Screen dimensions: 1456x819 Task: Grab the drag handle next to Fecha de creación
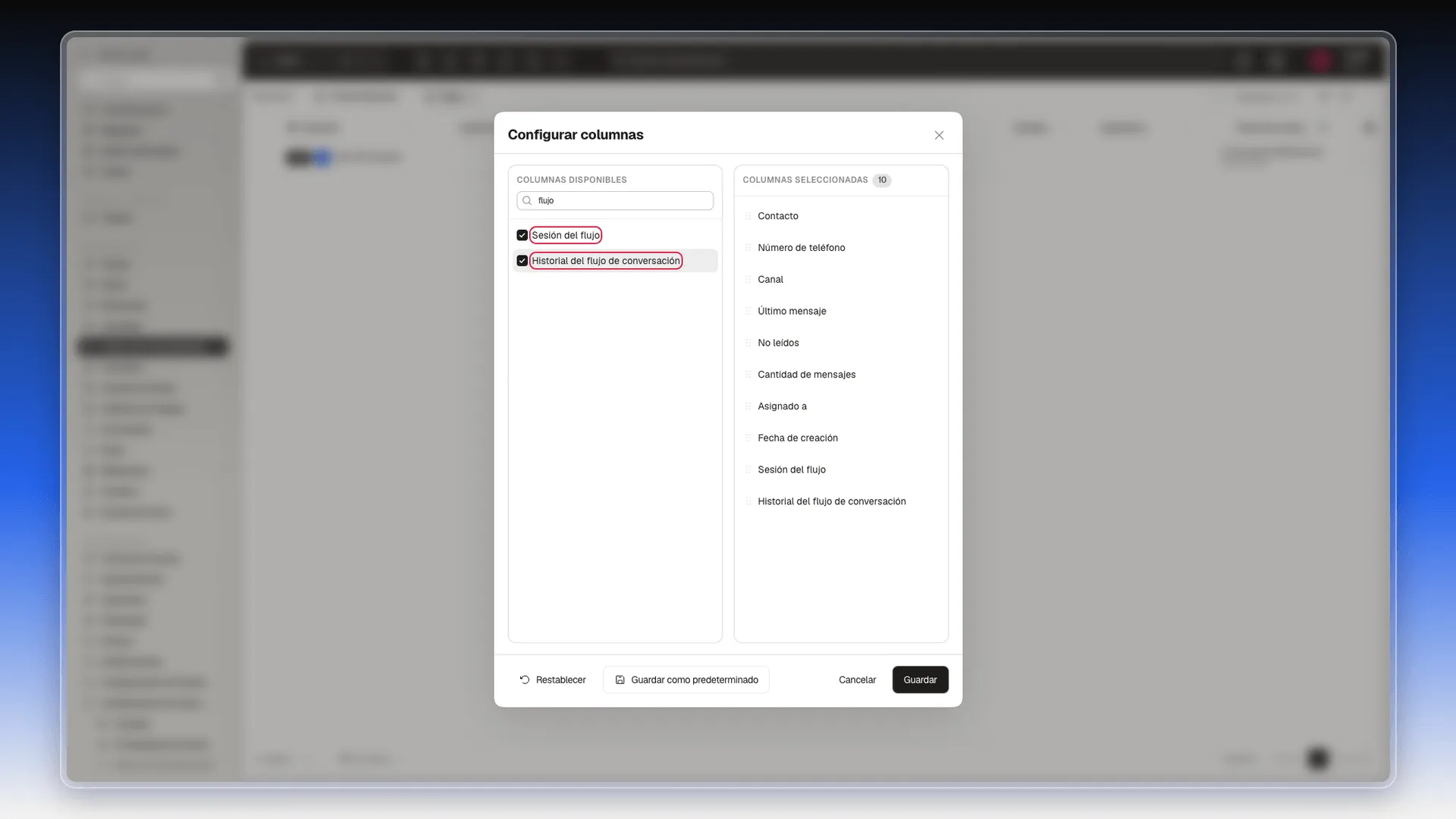(748, 438)
